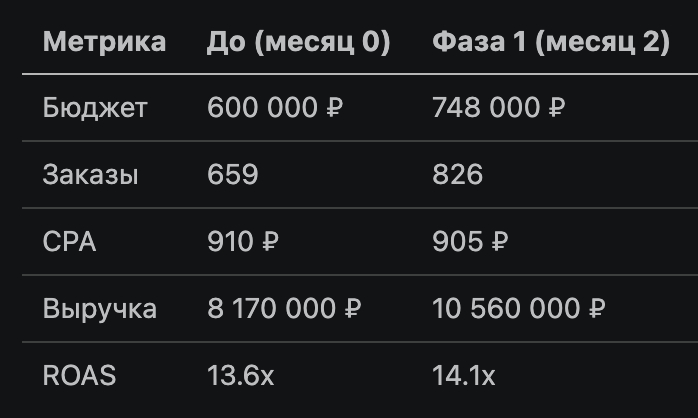The height and width of the screenshot is (418, 698).
Task: Select the 'ROAS' row label
Action: 79,376
